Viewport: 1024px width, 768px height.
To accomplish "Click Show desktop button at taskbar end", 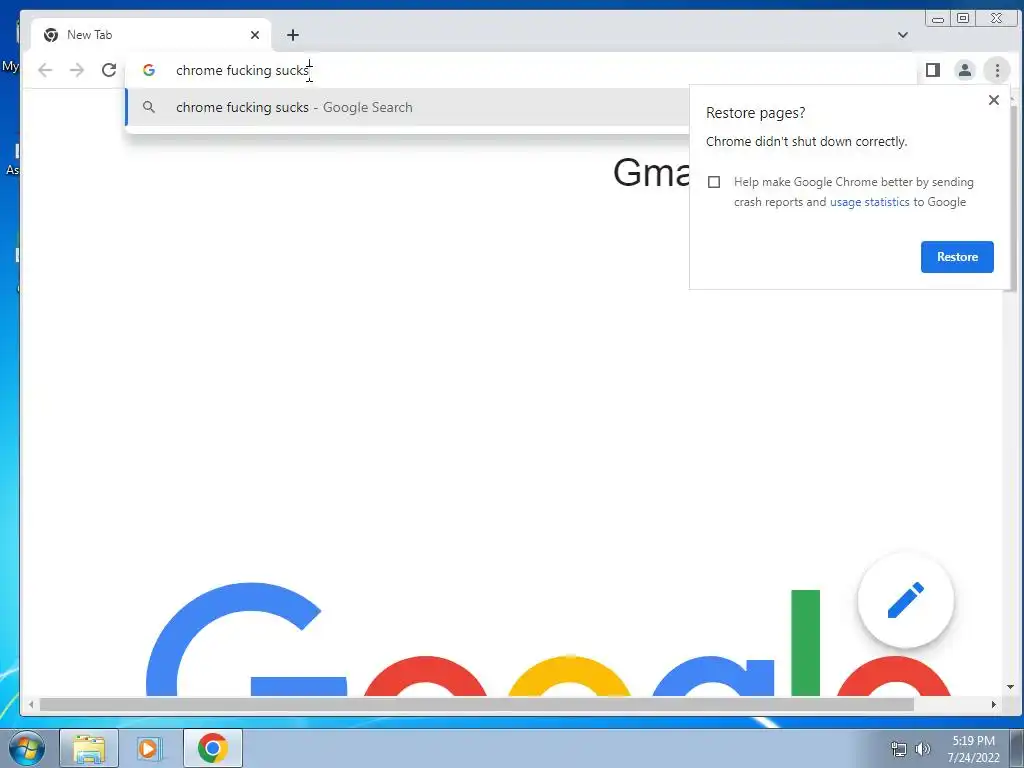I will point(1017,748).
